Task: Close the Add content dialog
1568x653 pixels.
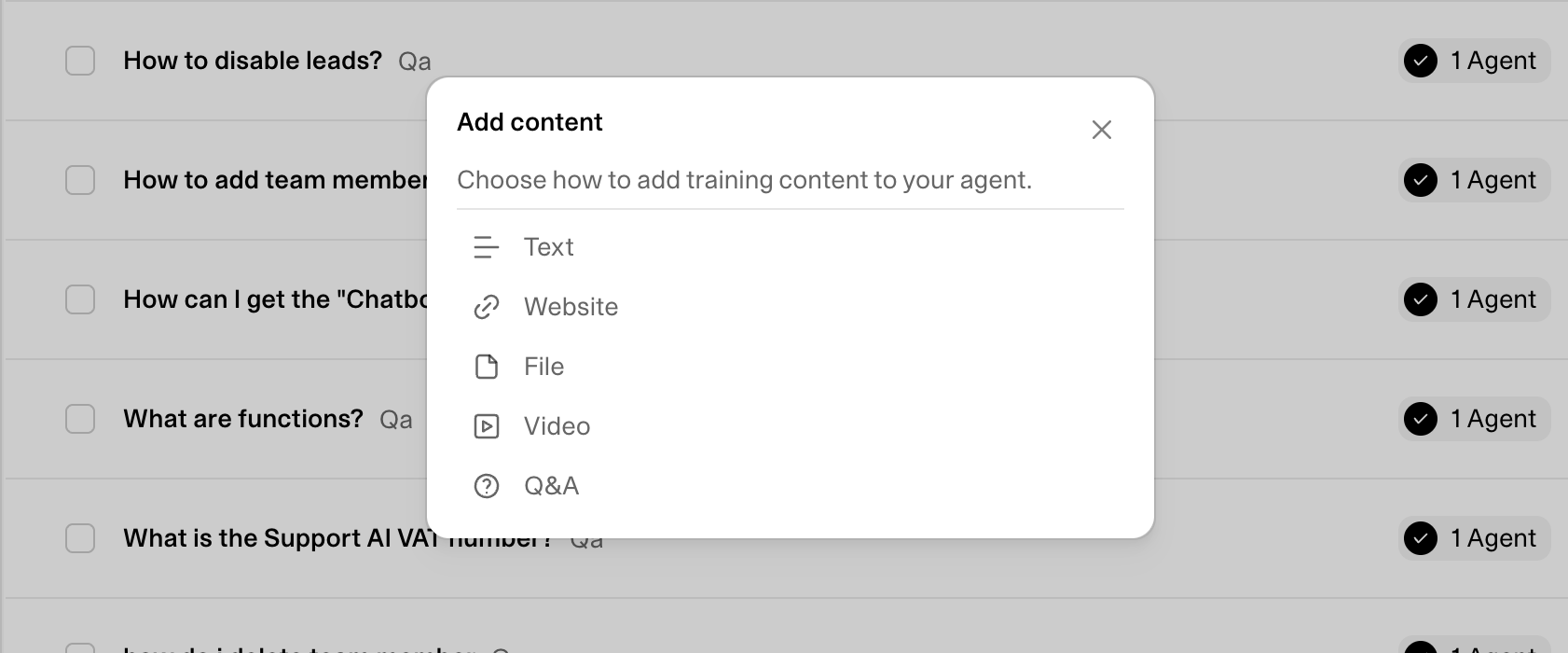Action: [x=1102, y=130]
